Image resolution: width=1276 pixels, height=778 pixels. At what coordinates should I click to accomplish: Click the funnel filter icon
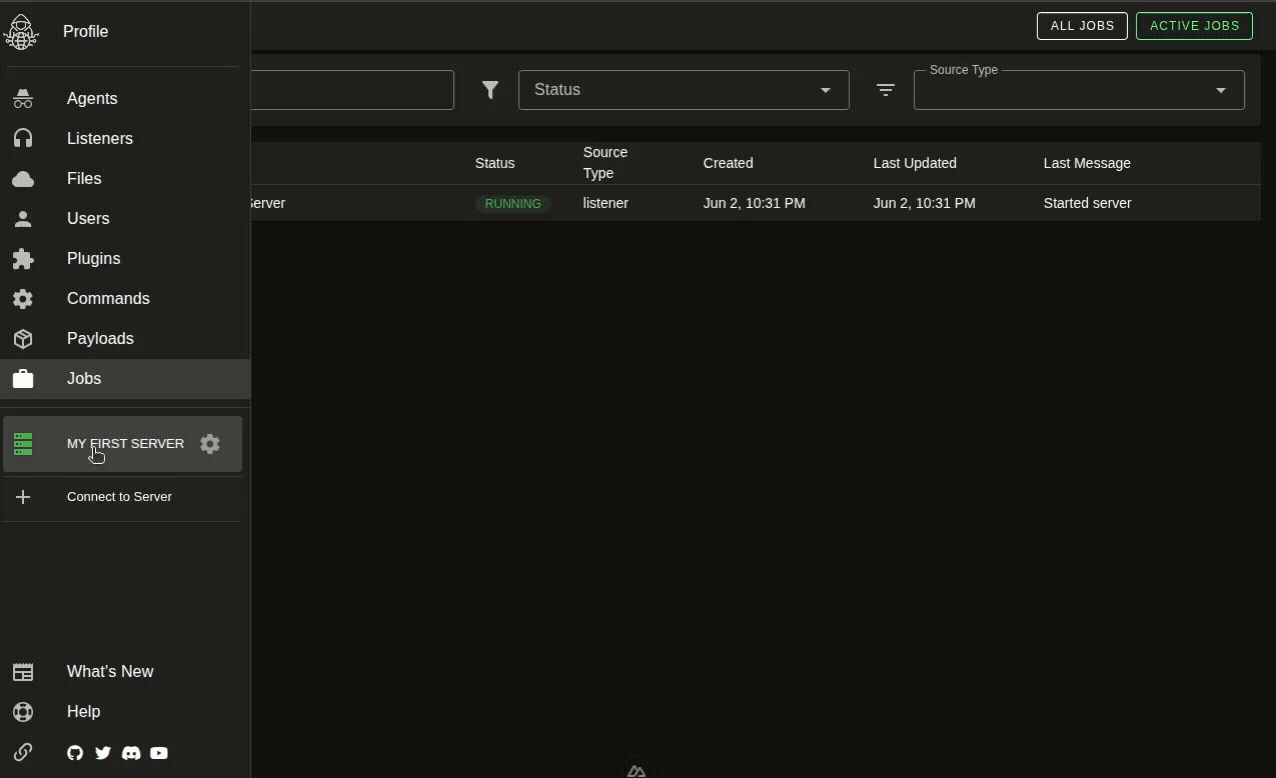[490, 90]
